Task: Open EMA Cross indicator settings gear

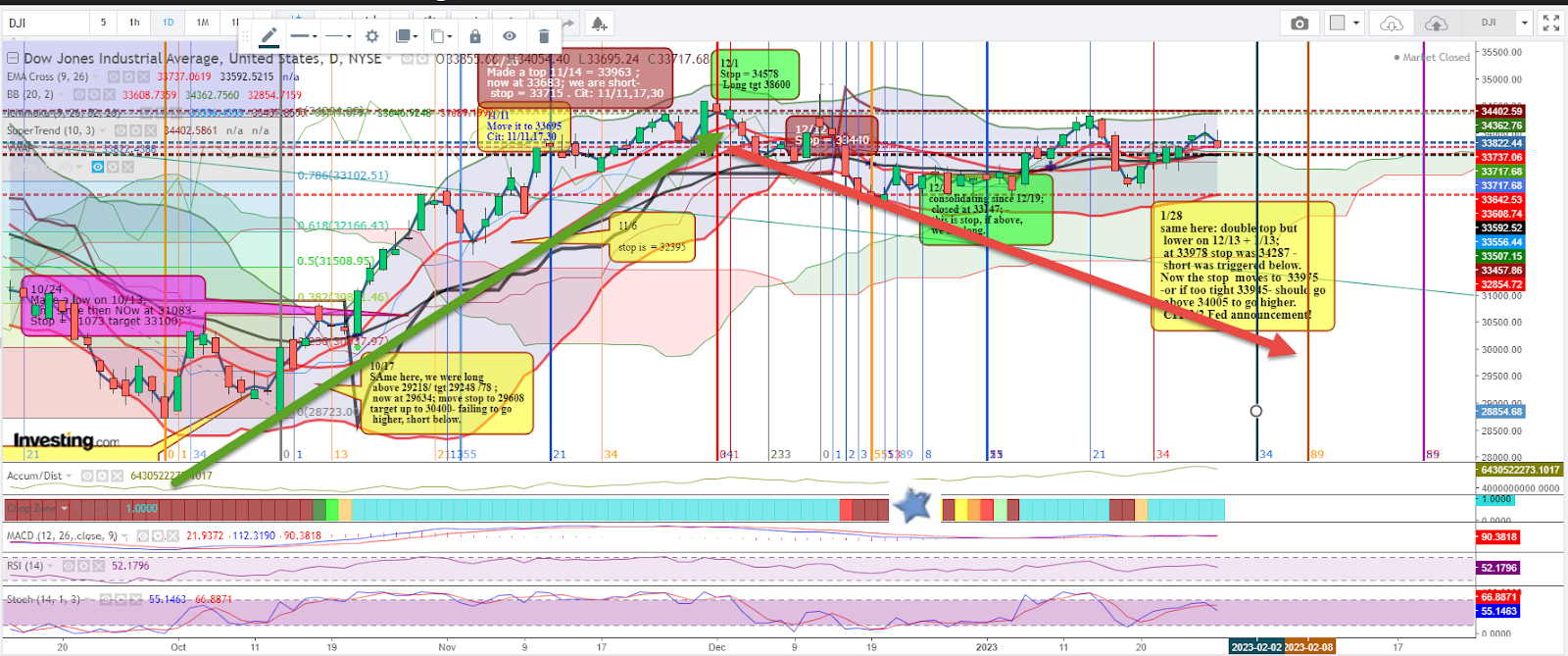Action: tap(128, 76)
